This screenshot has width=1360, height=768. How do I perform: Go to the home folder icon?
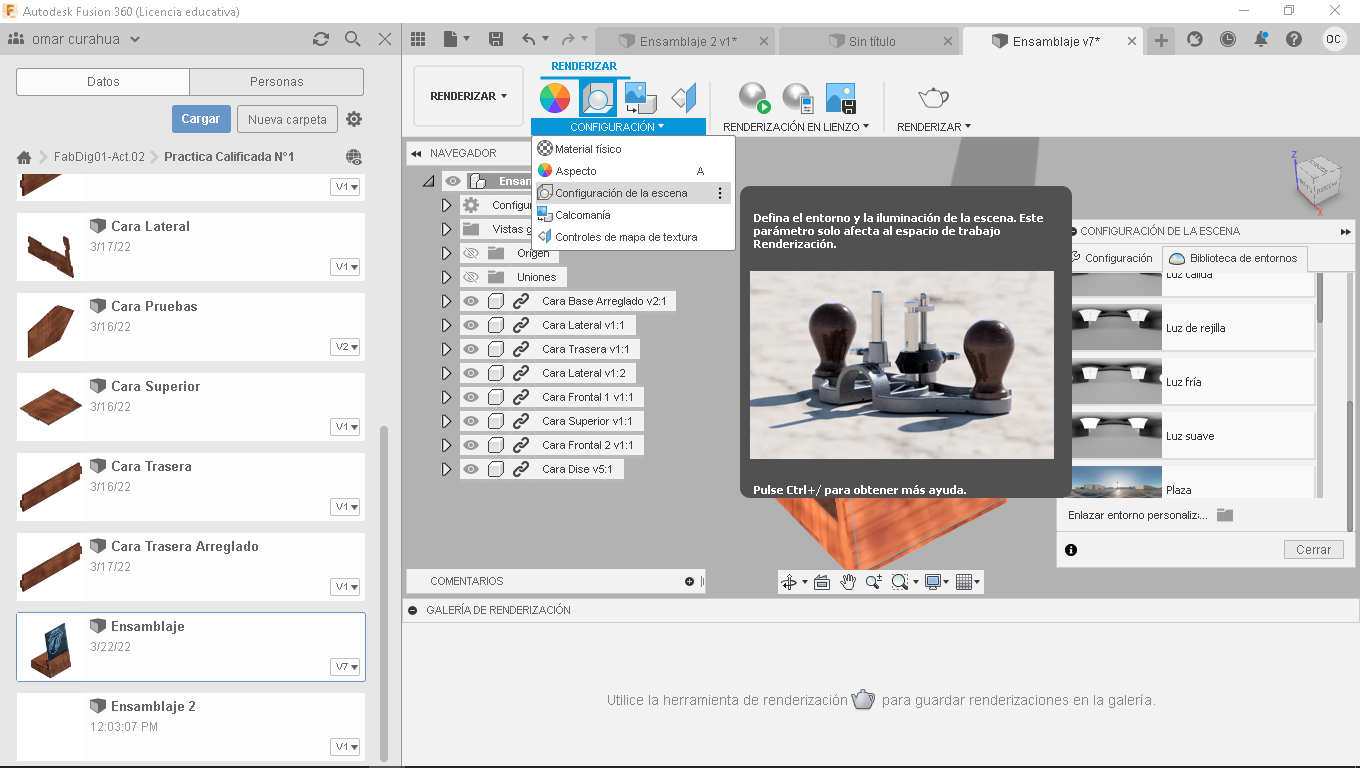tap(24, 157)
